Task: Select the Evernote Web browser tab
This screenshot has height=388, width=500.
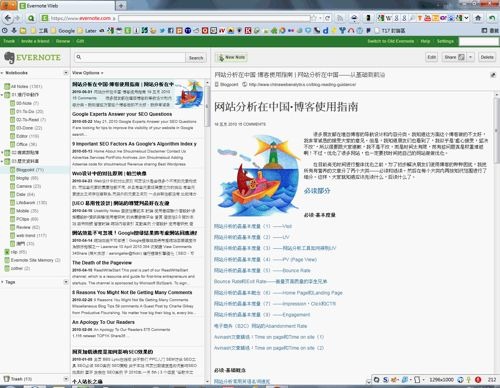Action: [66, 6]
